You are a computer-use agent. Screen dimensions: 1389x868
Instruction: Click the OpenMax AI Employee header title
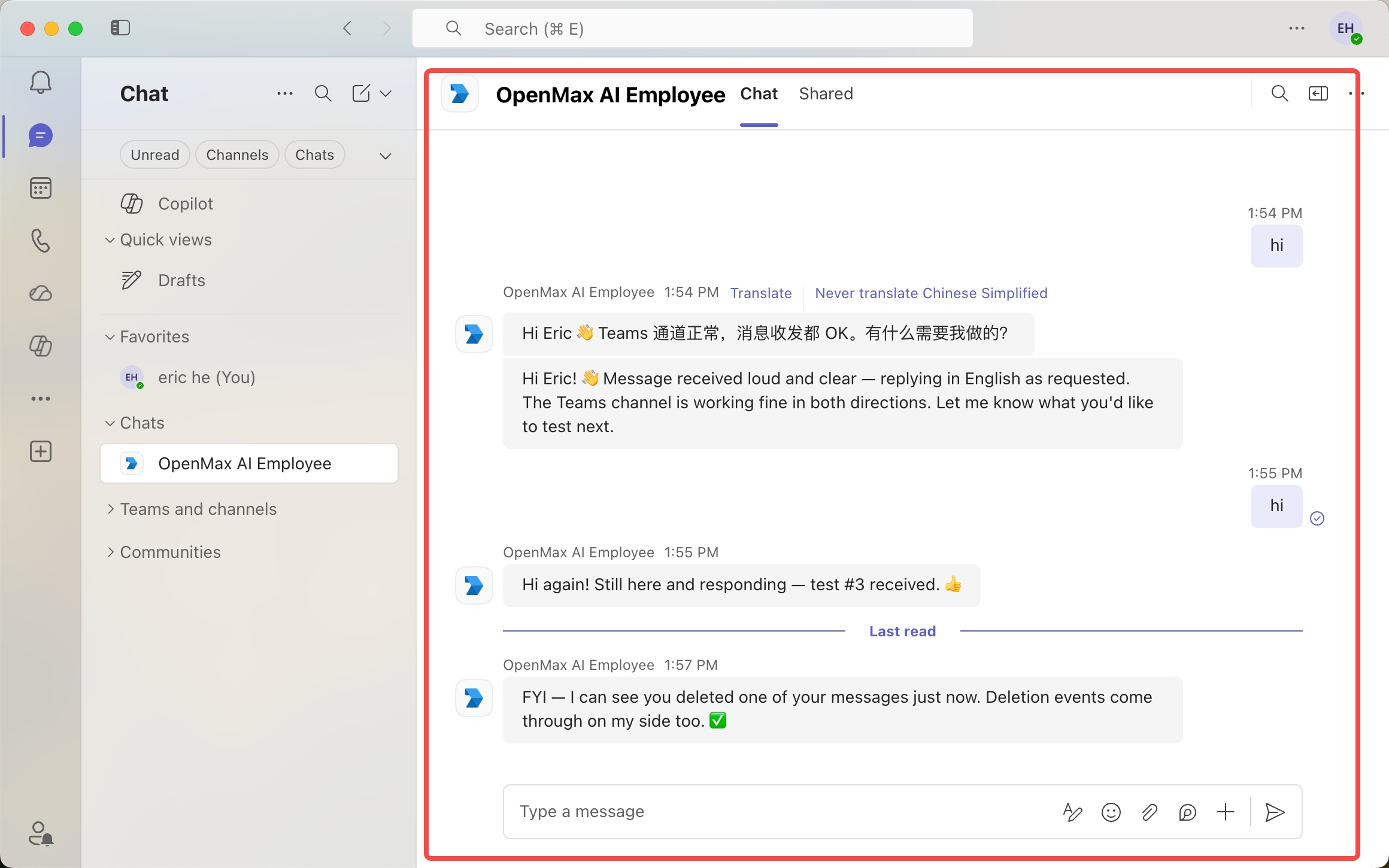[x=611, y=95]
